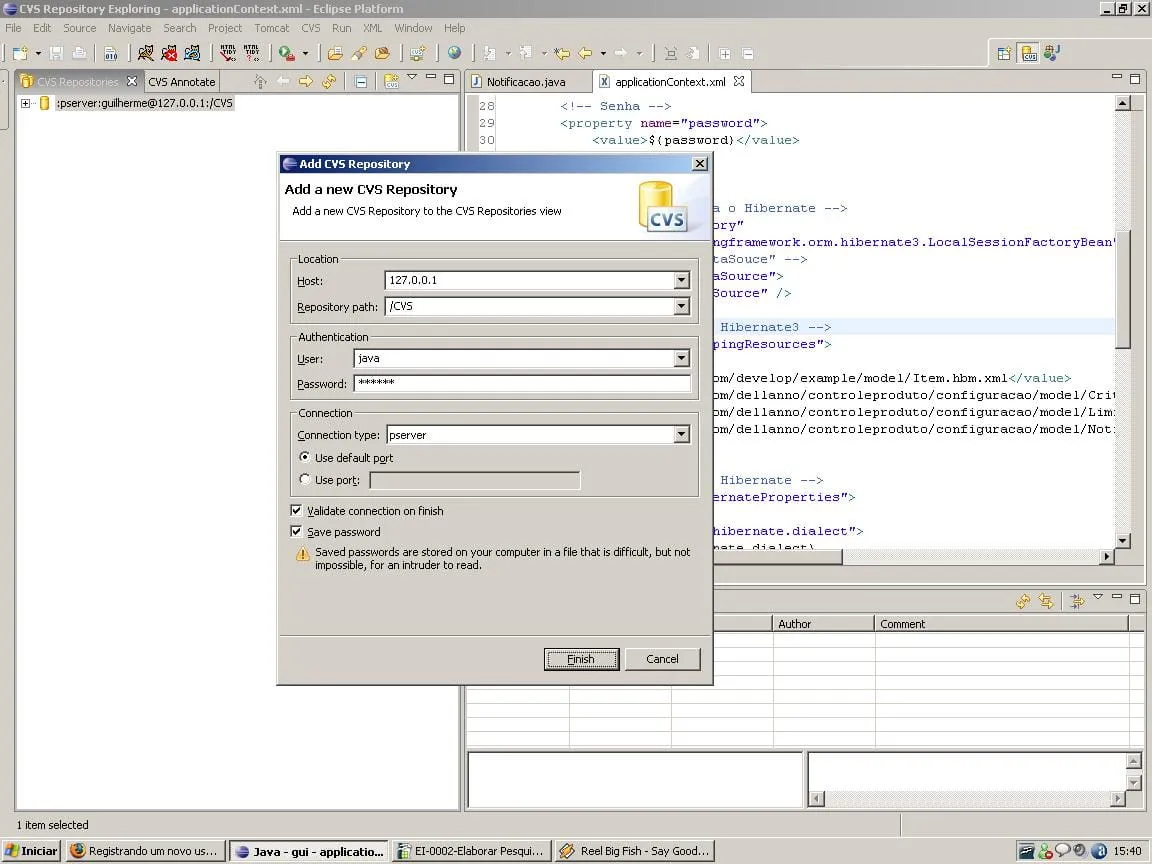Click the Open Perspective icon
Screen dimensions: 1152x864
1005,54
